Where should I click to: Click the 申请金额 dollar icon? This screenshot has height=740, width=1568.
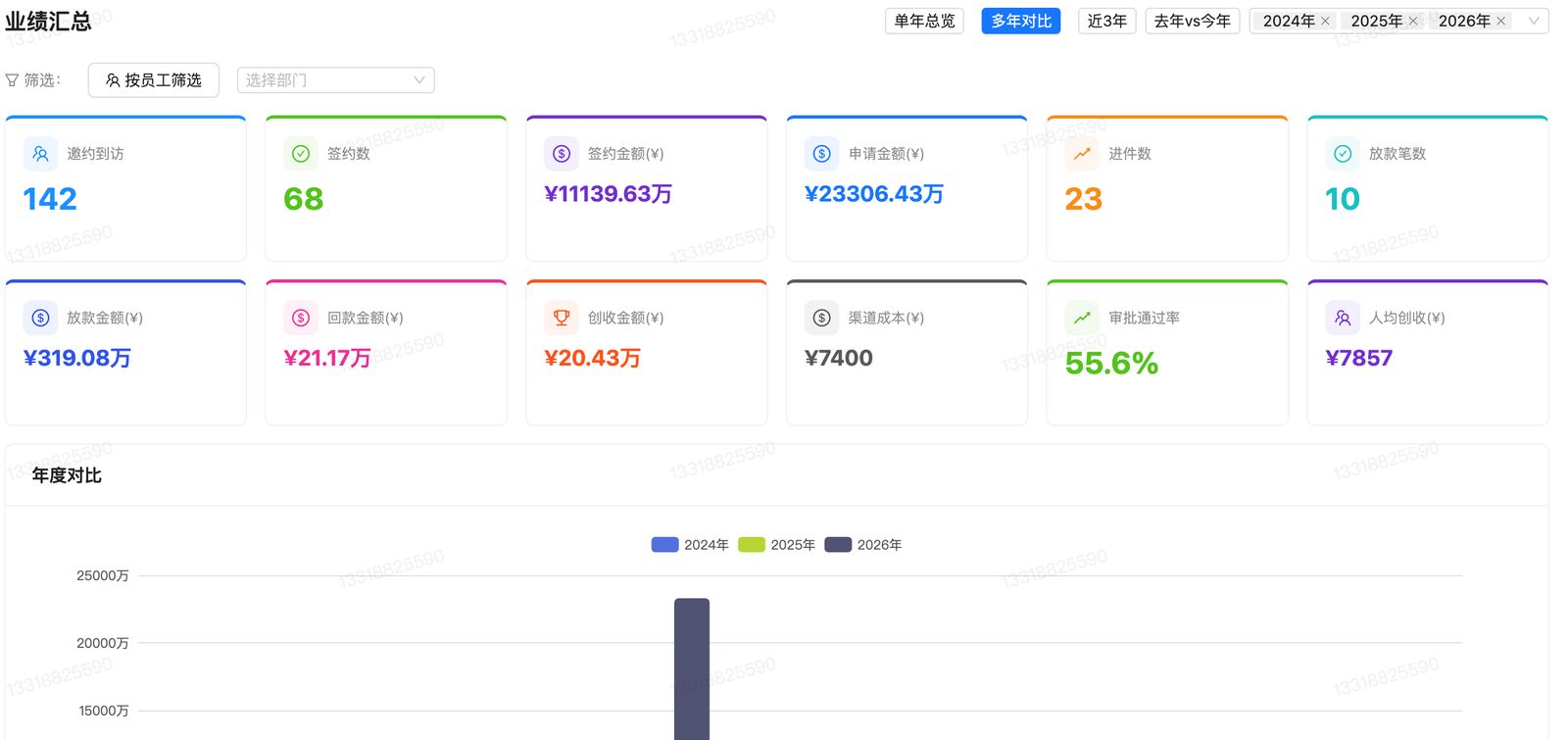coord(822,154)
